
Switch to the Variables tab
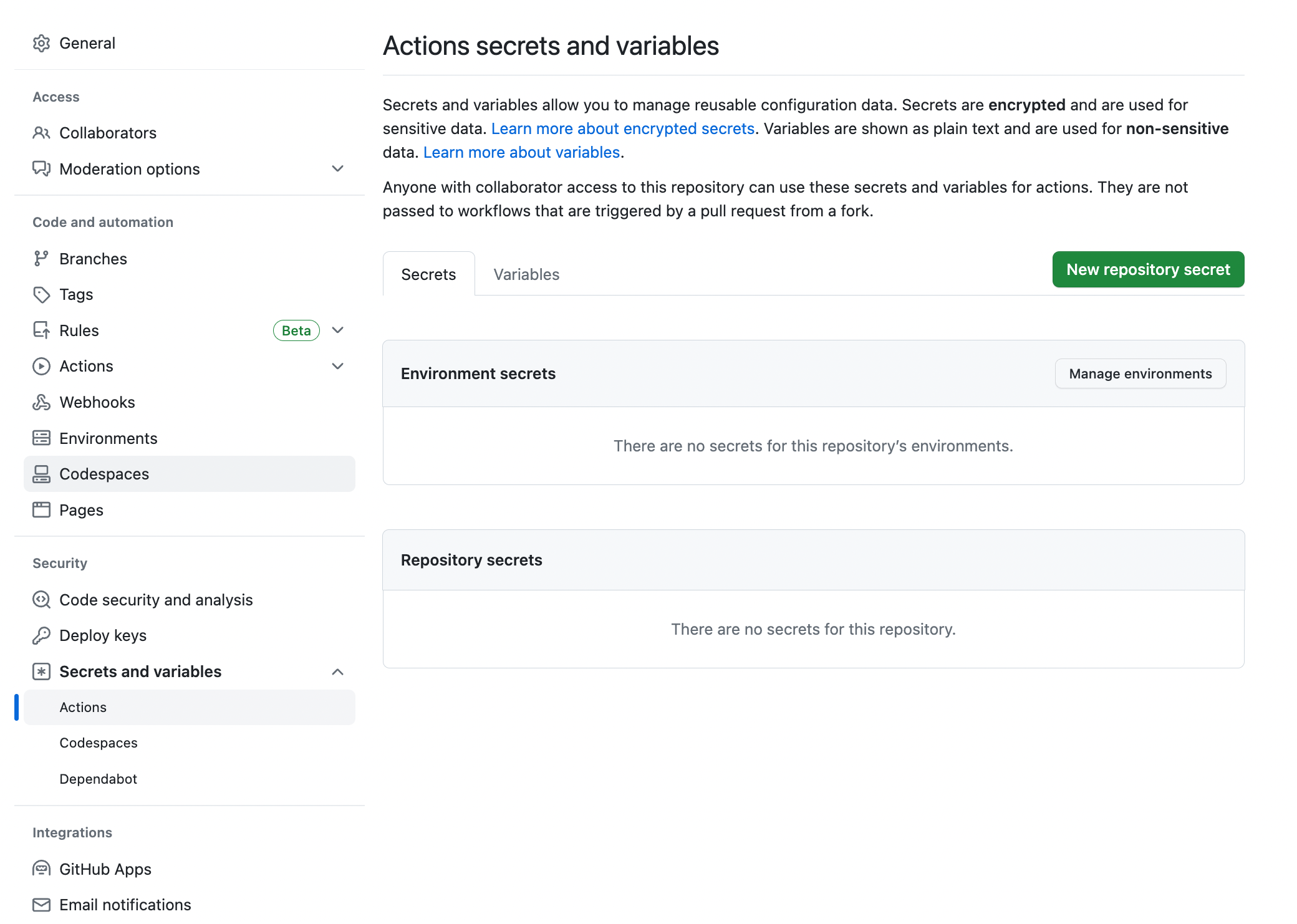coord(526,274)
